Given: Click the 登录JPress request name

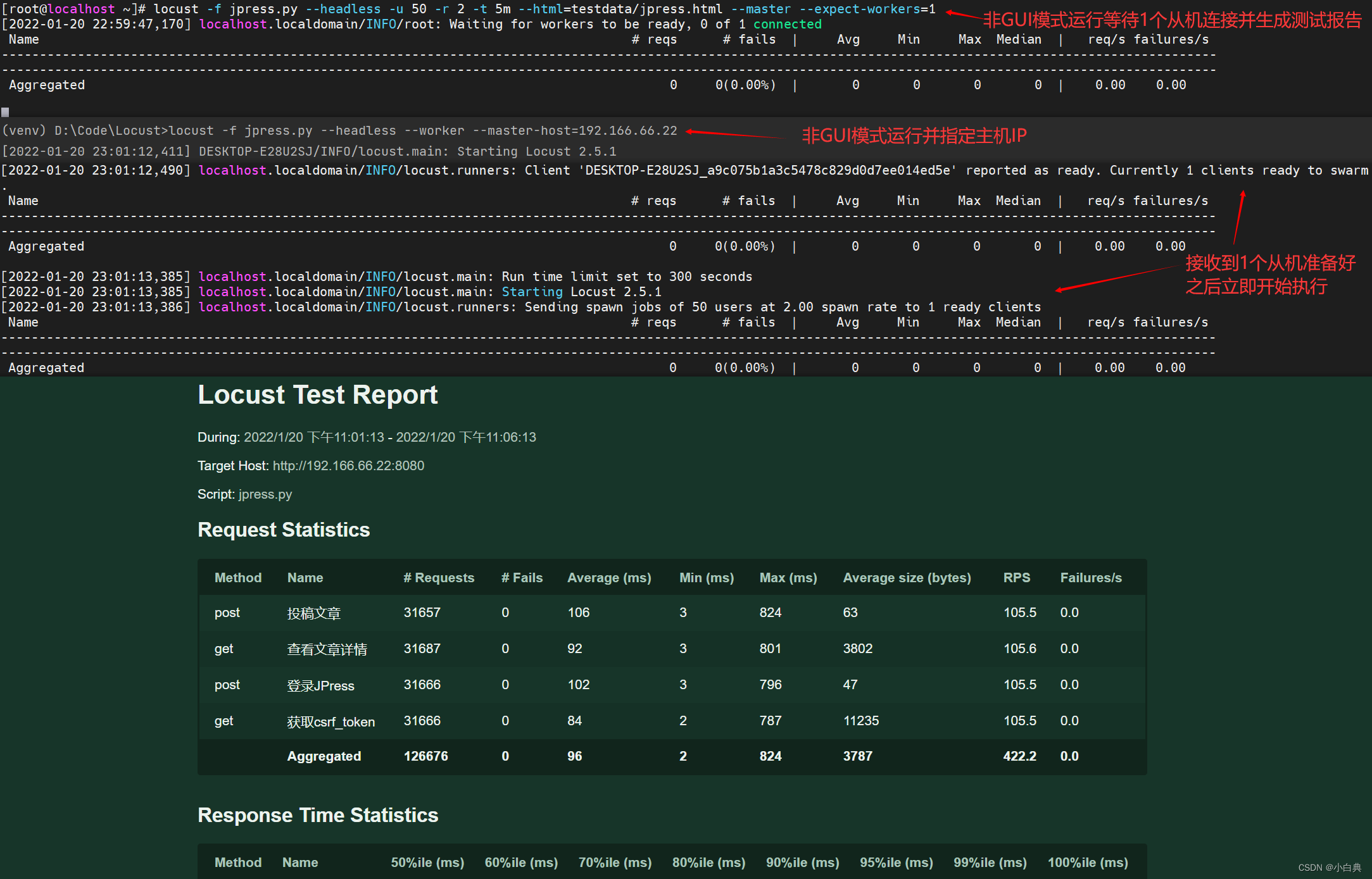Looking at the screenshot, I should (321, 685).
